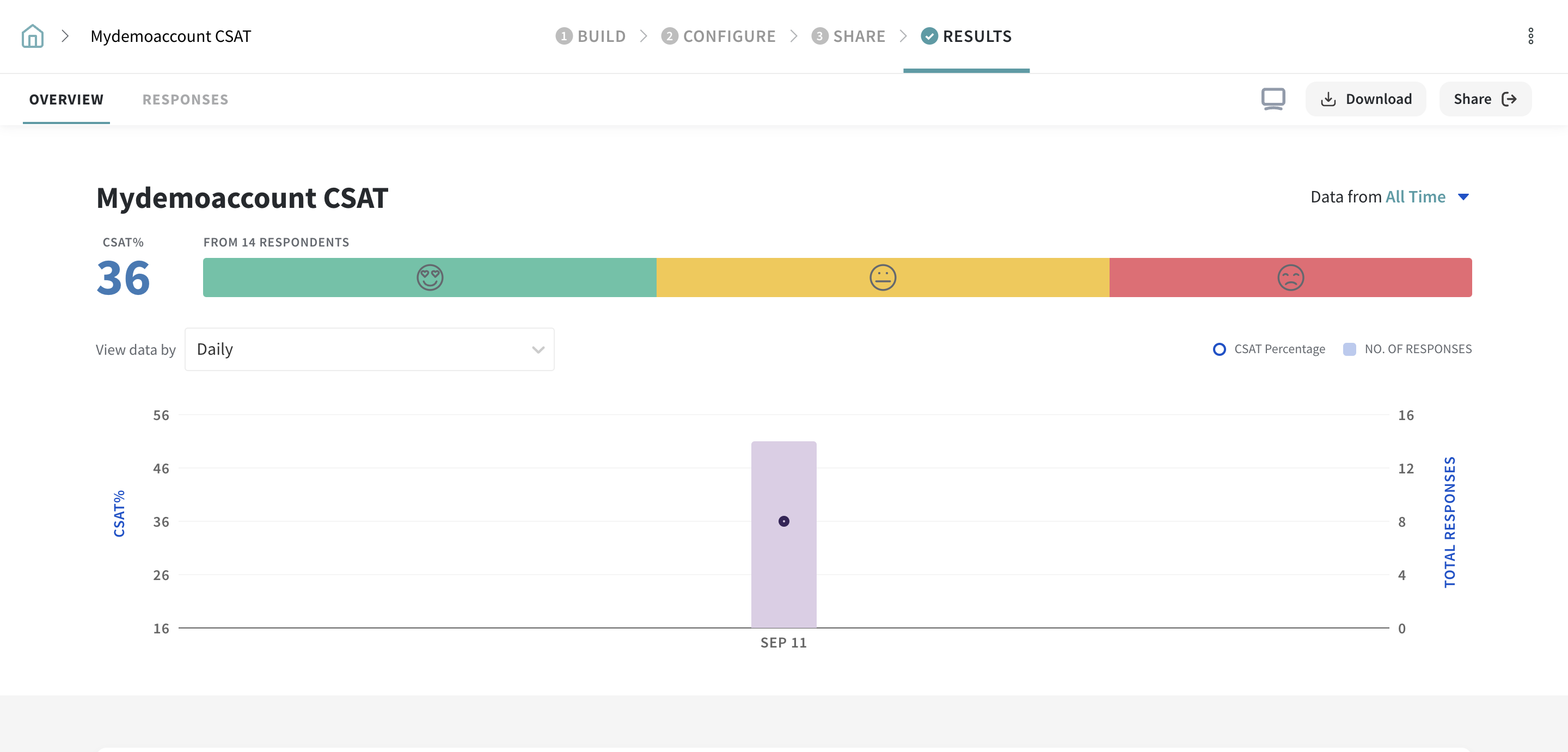Click the Results checkmark step icon
Viewport: 1568px width, 752px height.
point(929,36)
